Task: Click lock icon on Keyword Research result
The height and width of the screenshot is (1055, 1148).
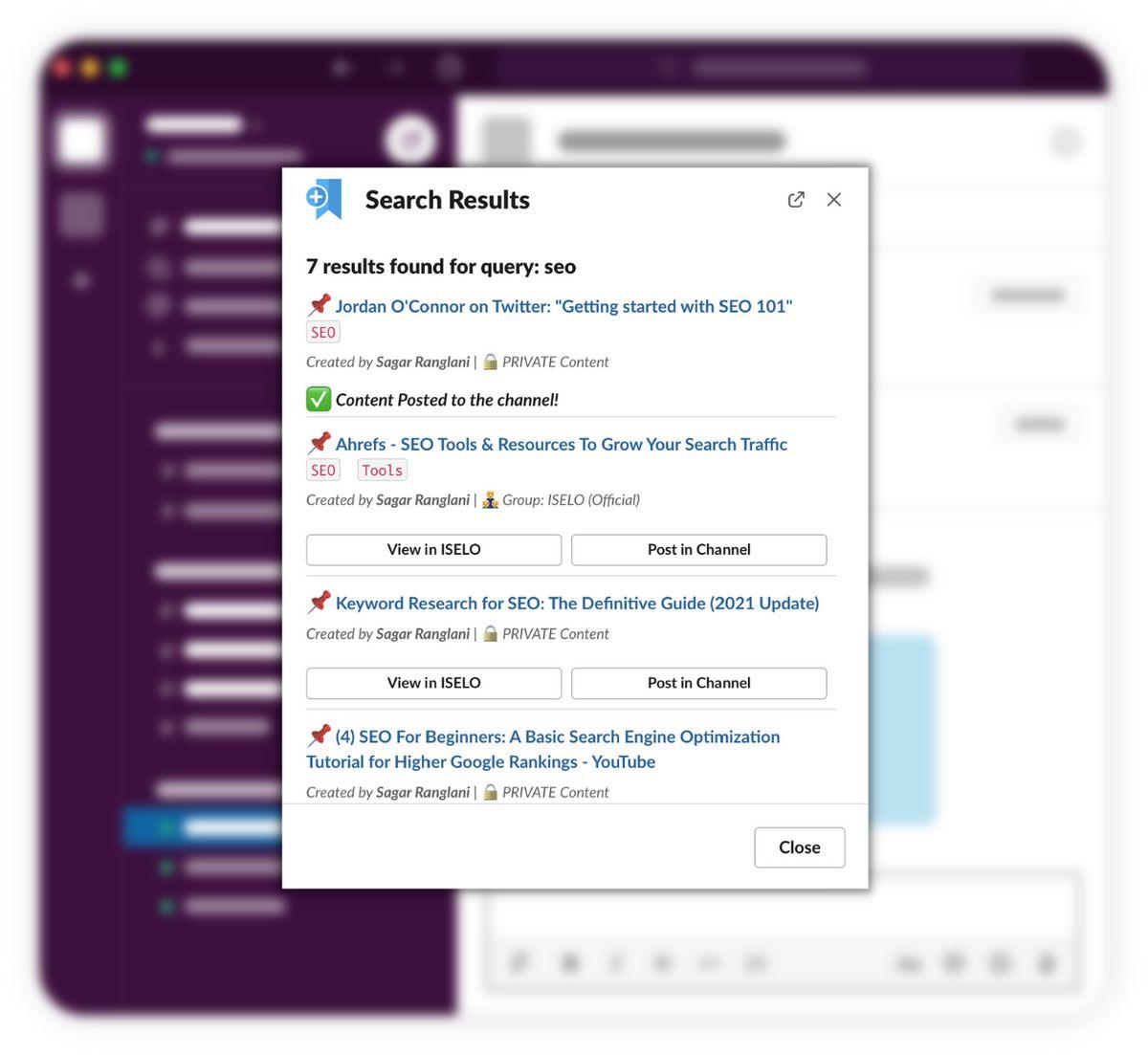Action: [490, 633]
